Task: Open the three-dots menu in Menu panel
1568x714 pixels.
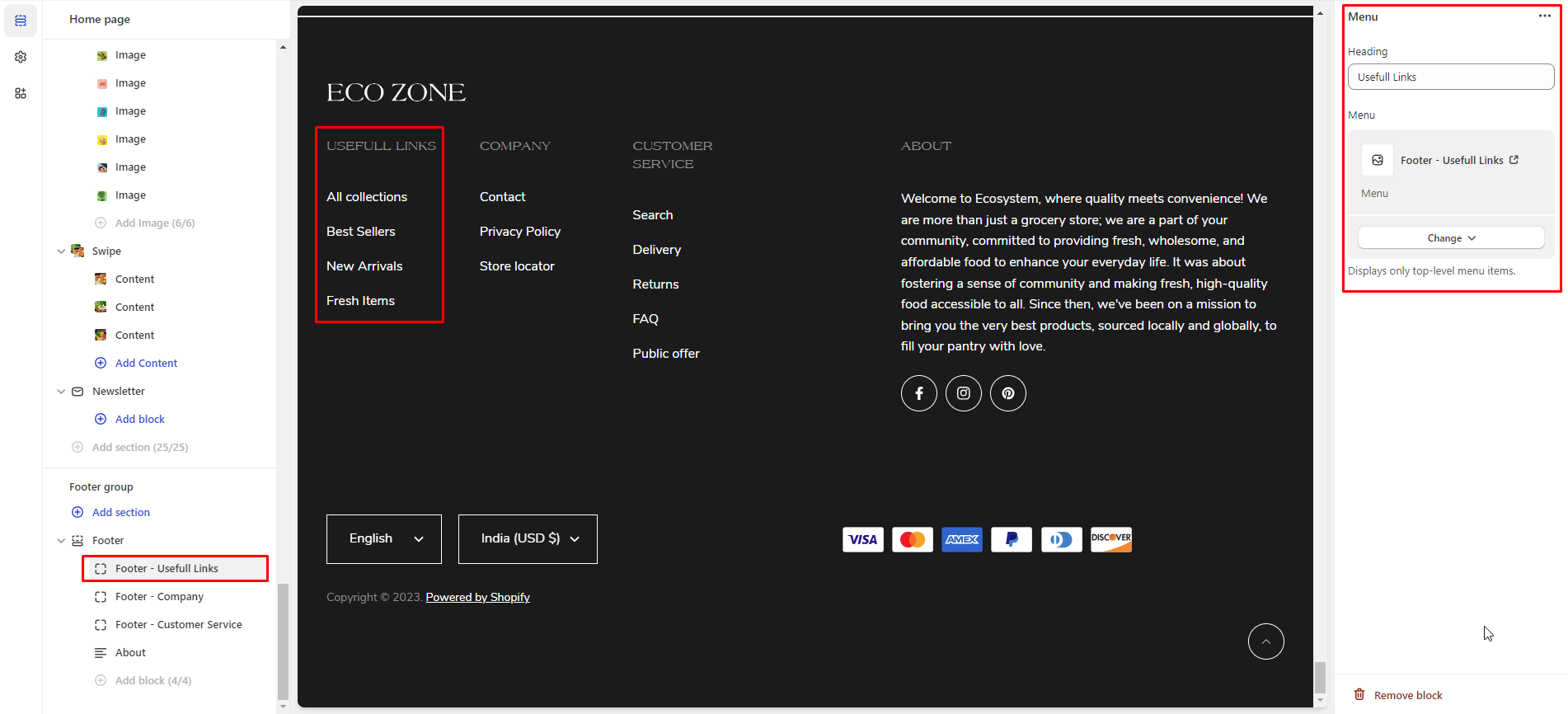Action: (x=1544, y=16)
